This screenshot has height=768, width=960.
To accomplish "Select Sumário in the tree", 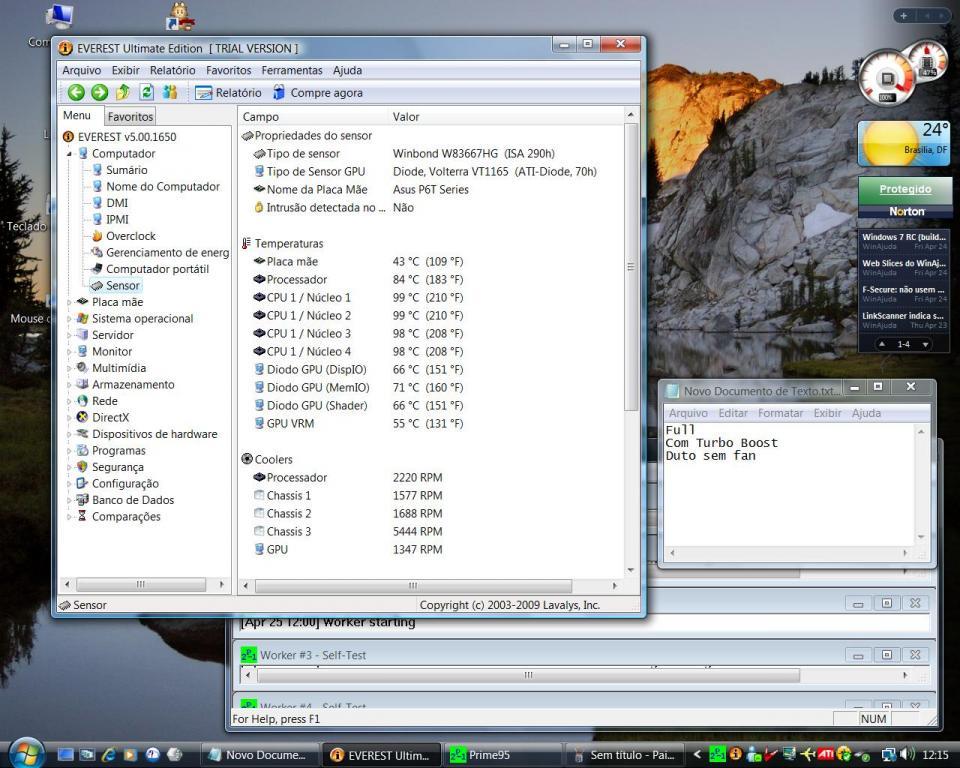I will pos(127,170).
